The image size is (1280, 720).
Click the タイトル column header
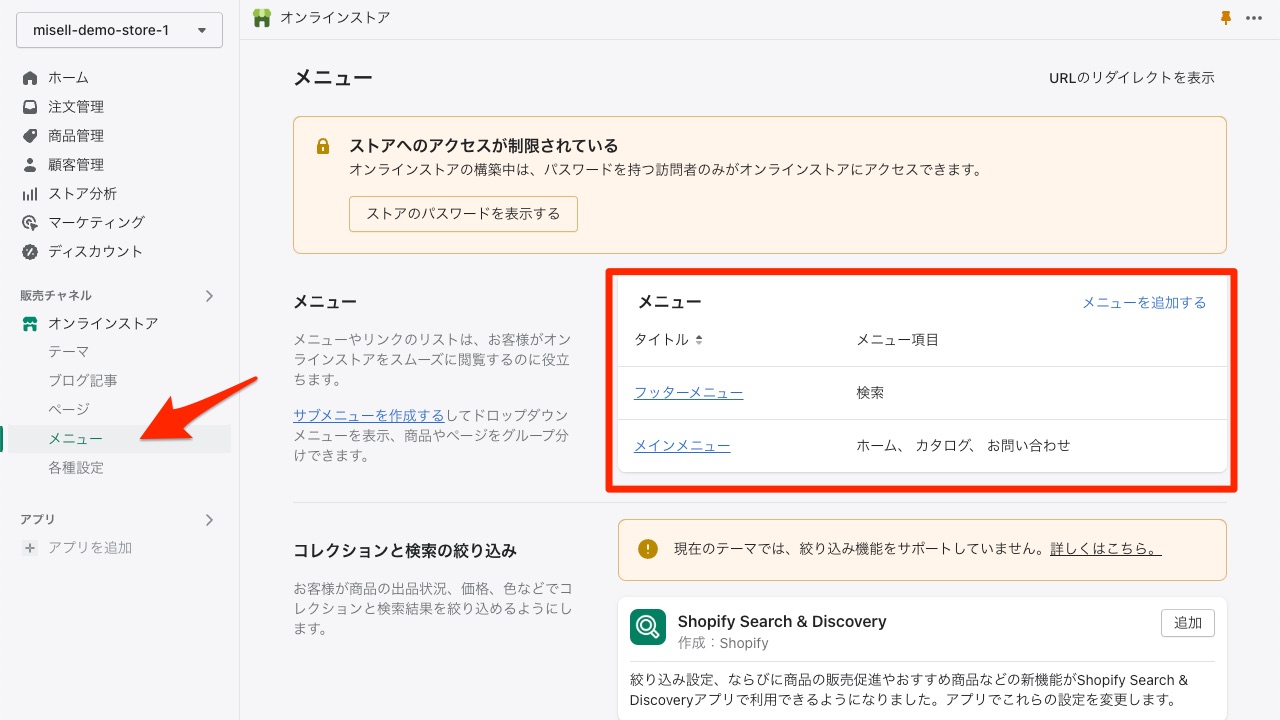pos(661,340)
